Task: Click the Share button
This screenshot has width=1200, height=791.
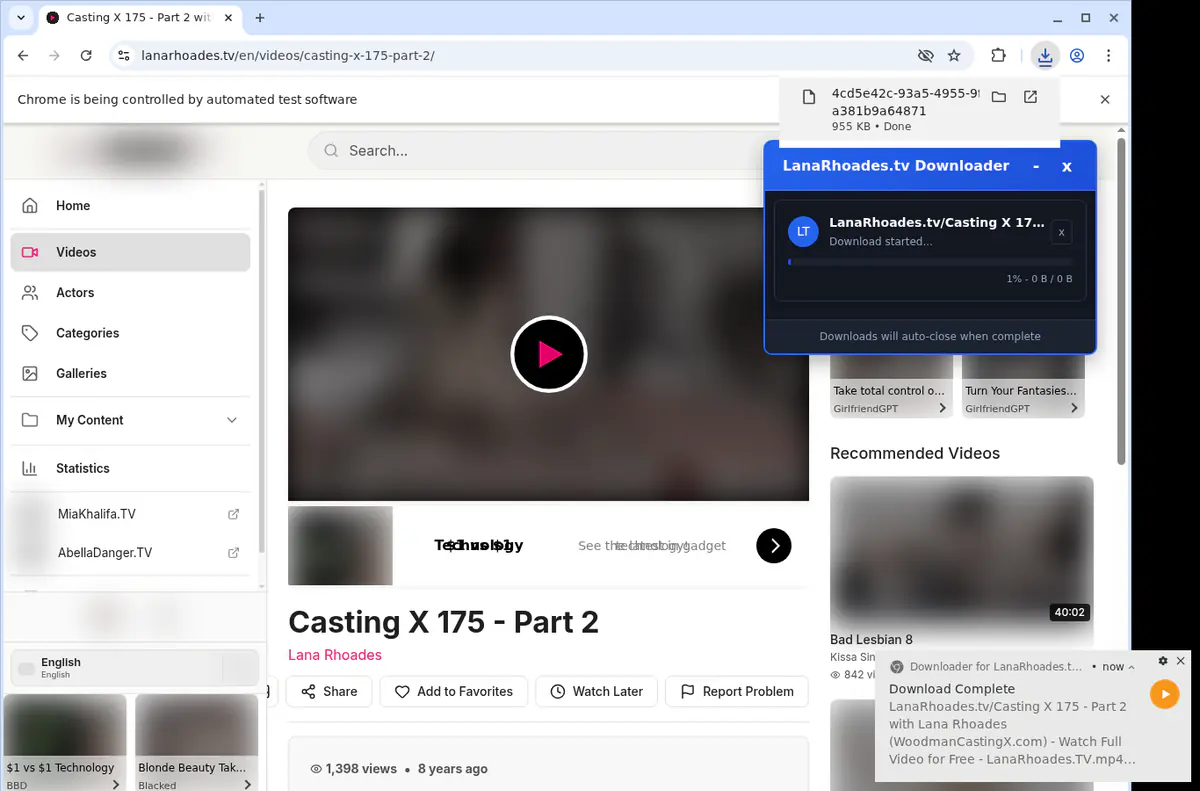Action: coord(329,691)
